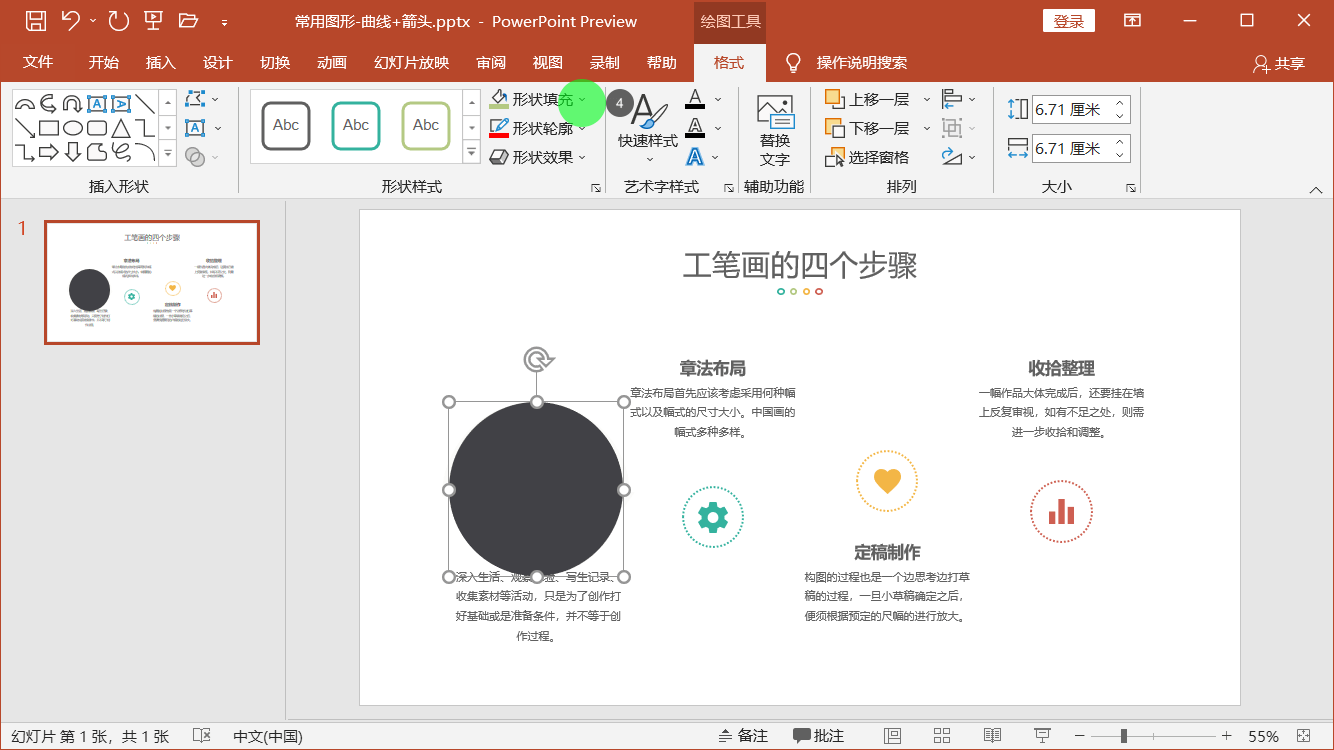Viewport: 1334px width, 750px height.
Task: Apply the light green outline Abc style
Action: pos(426,126)
